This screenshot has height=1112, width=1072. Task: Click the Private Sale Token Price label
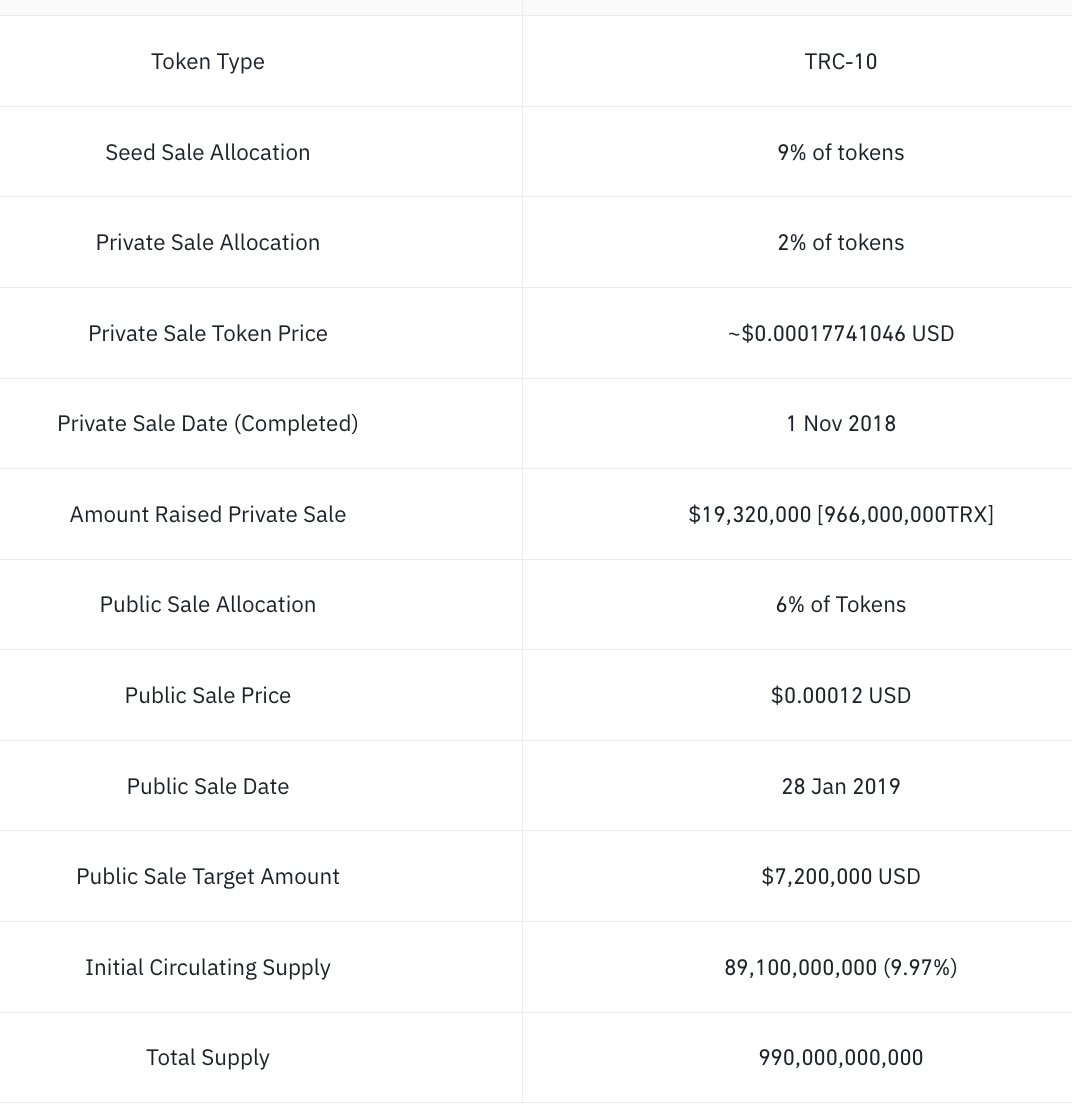point(208,333)
